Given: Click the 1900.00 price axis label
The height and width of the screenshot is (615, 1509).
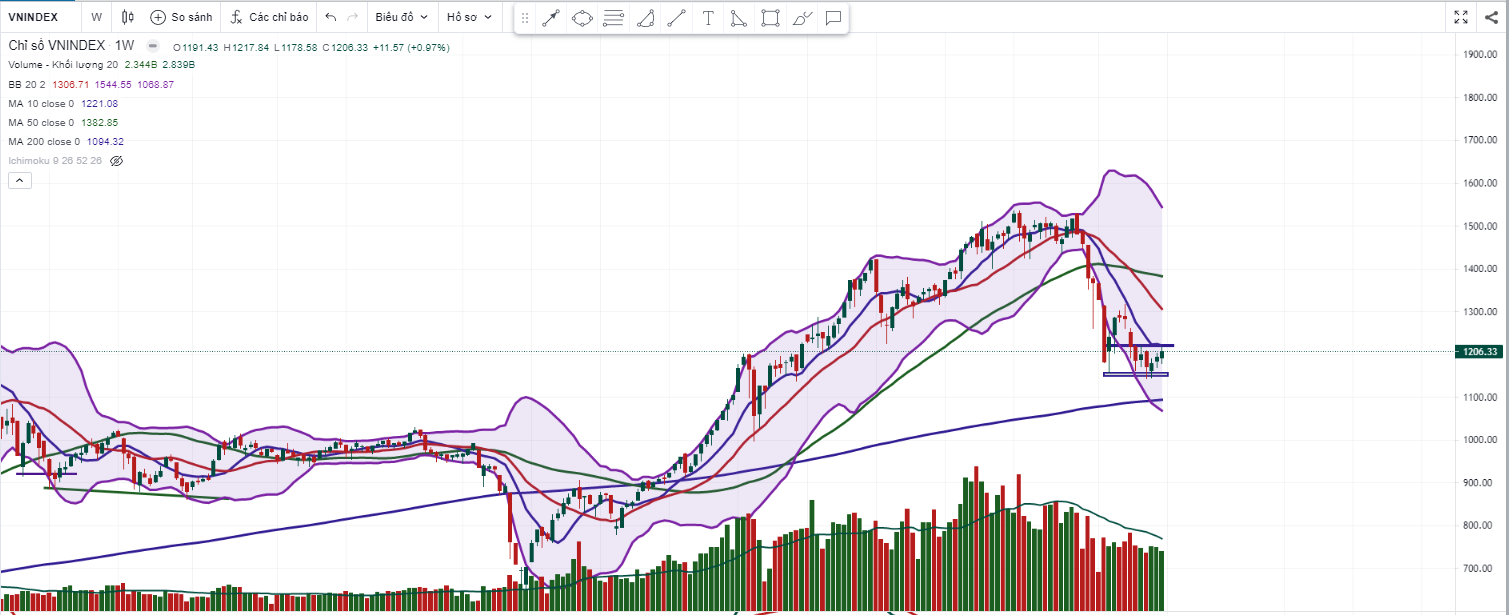Looking at the screenshot, I should (1479, 54).
